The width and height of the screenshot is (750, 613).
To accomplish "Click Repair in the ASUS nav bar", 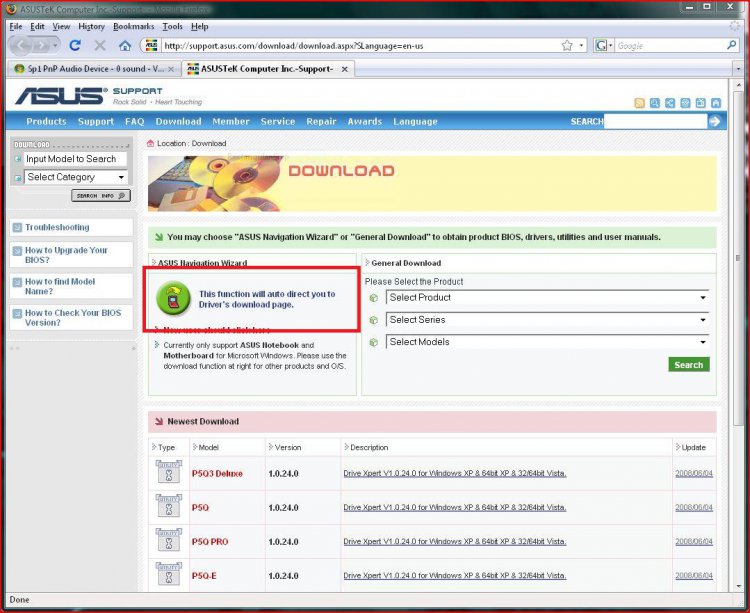I will tap(321, 121).
